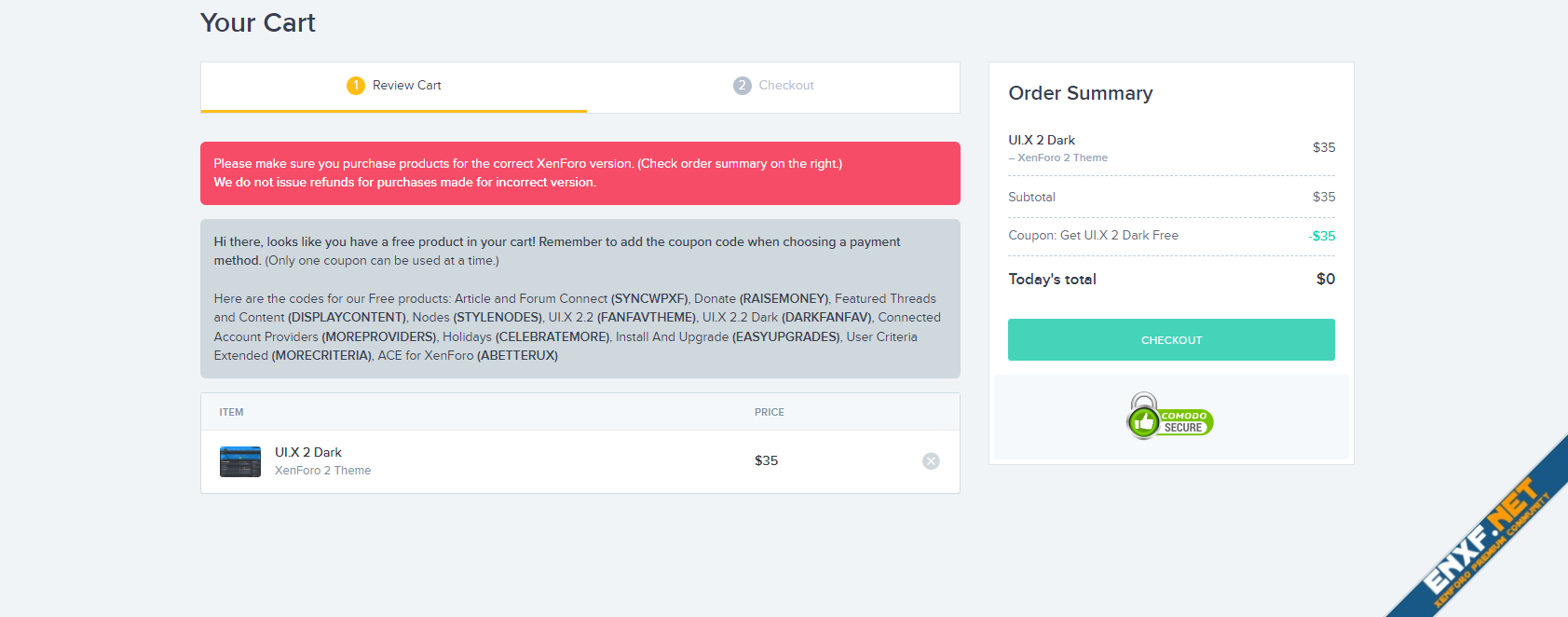Click the FANFAVTHEME coupon code

pos(647,317)
